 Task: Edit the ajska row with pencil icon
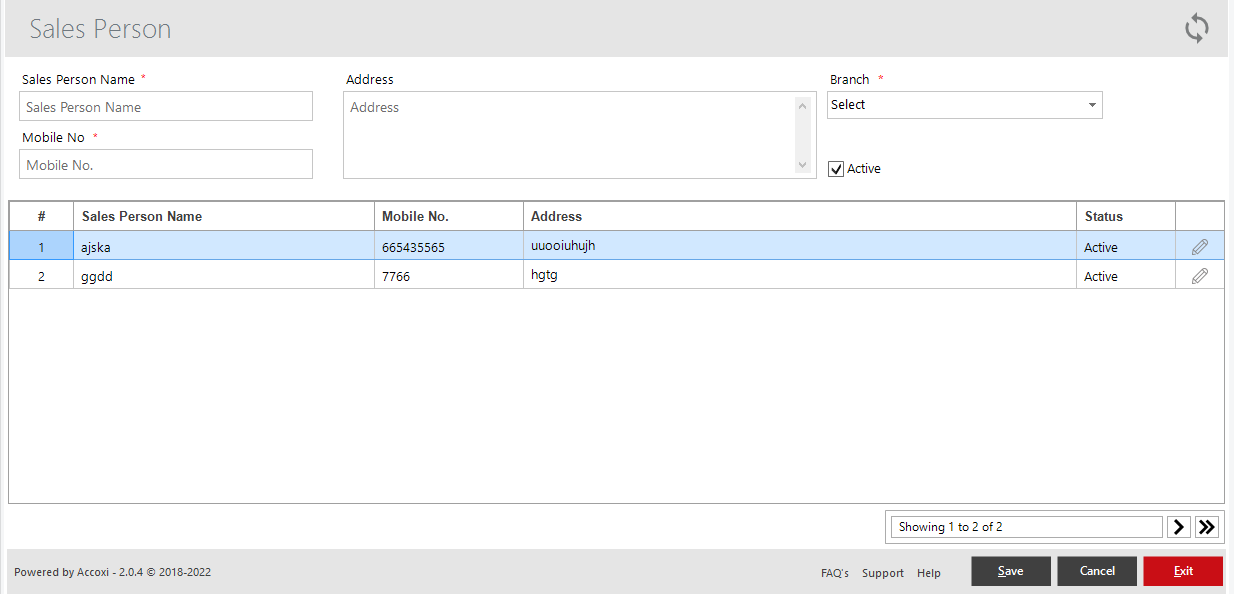point(1200,247)
